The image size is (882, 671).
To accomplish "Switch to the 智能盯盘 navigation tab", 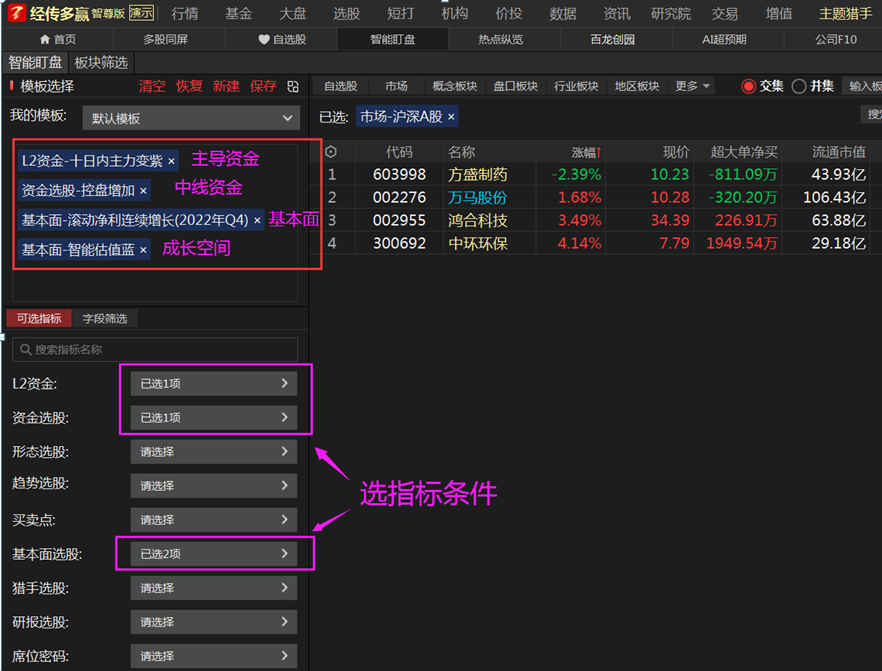I will (x=393, y=39).
